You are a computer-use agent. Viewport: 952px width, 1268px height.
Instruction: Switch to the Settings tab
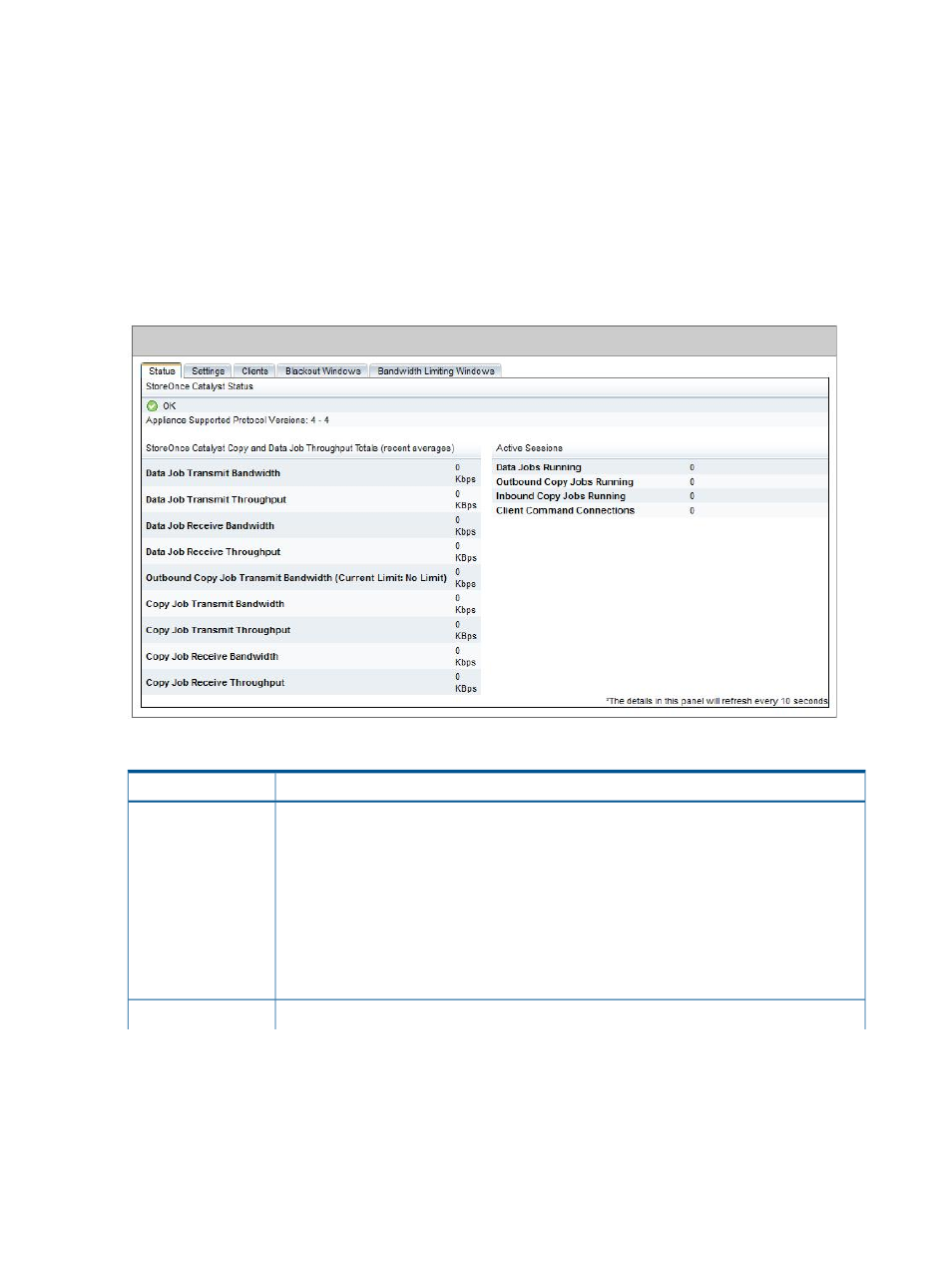point(208,370)
